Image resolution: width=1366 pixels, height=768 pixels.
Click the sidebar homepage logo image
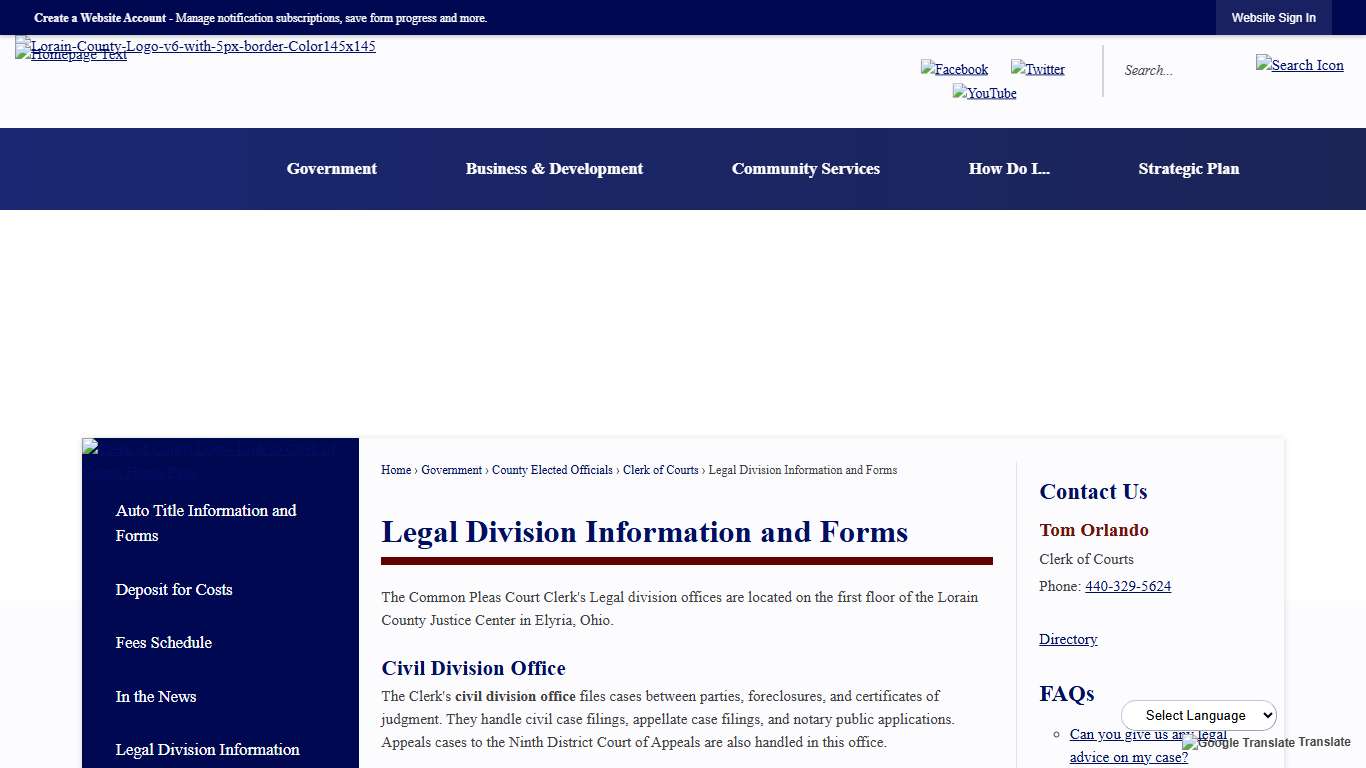pos(210,456)
